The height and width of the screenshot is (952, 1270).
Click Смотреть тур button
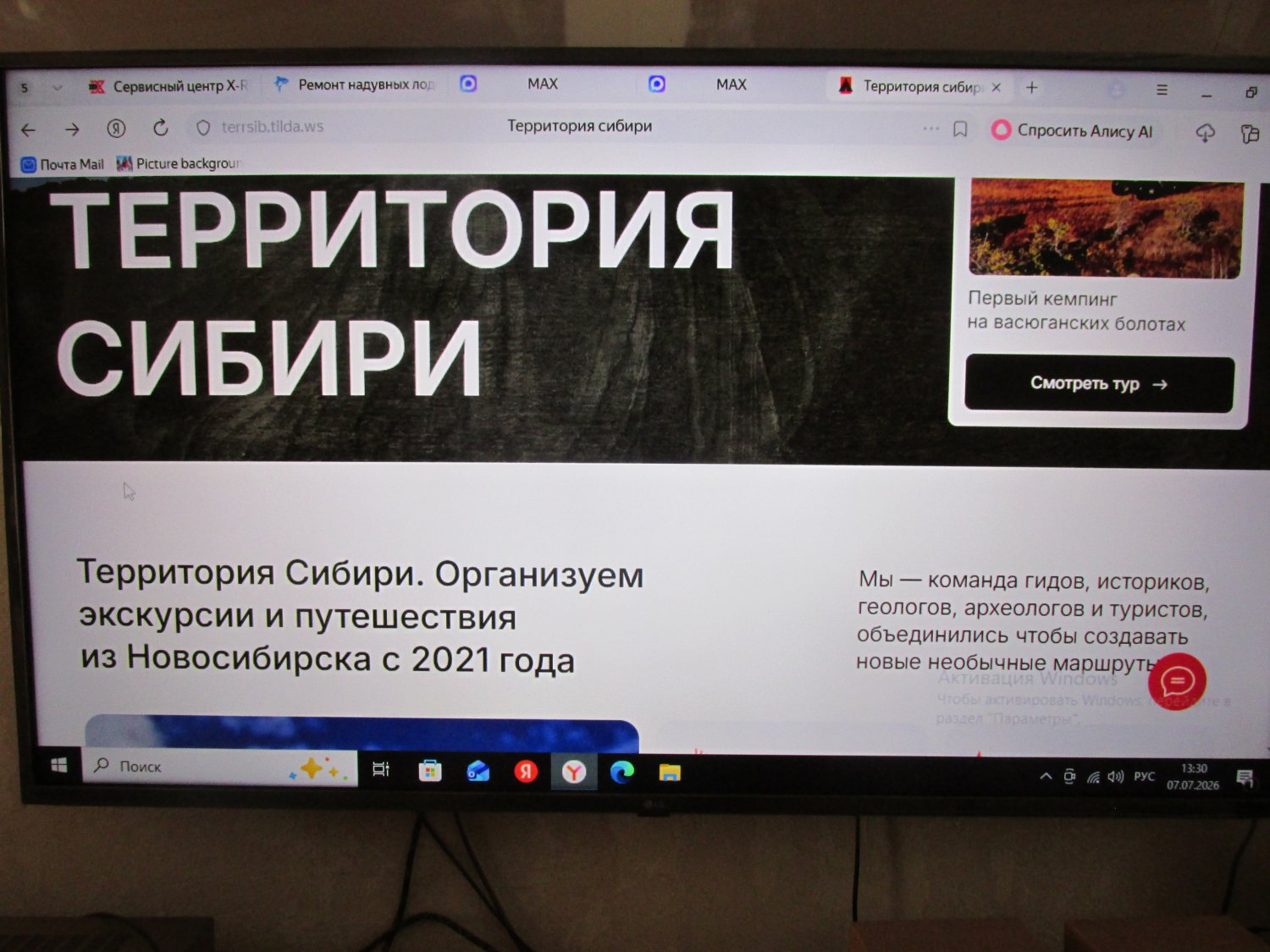(x=1099, y=384)
